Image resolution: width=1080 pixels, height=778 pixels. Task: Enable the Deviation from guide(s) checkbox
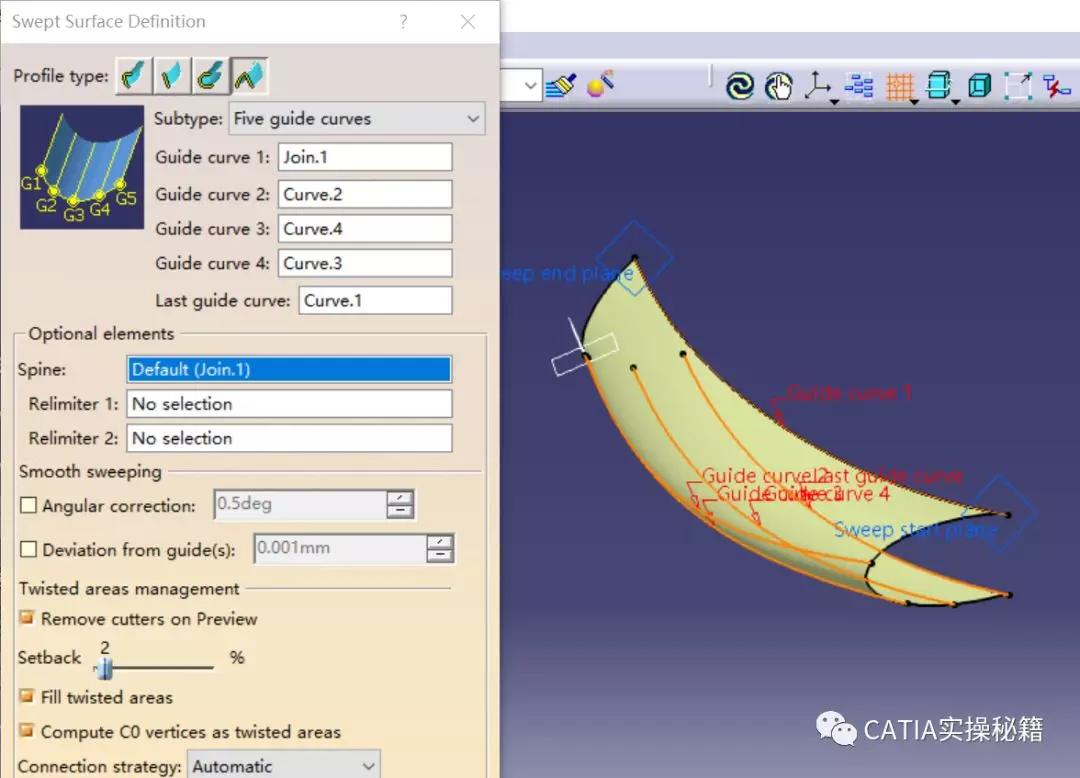29,549
